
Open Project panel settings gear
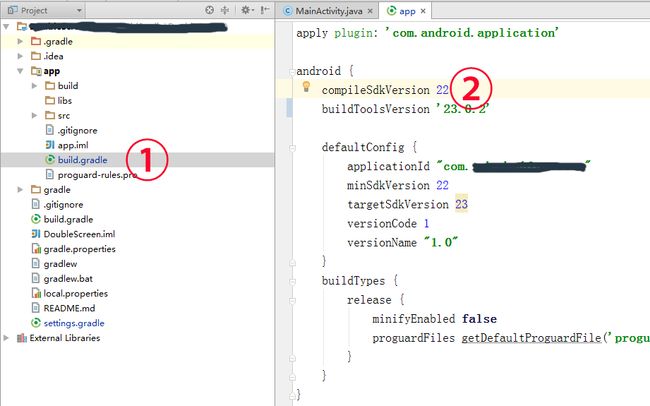(x=247, y=10)
